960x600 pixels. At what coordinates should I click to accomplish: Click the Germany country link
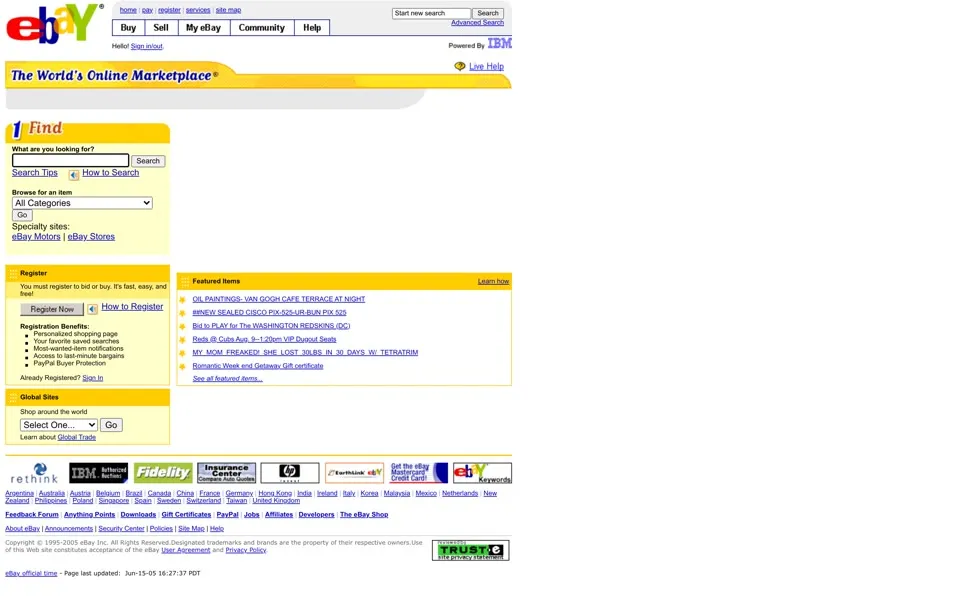pyautogui.click(x=239, y=493)
